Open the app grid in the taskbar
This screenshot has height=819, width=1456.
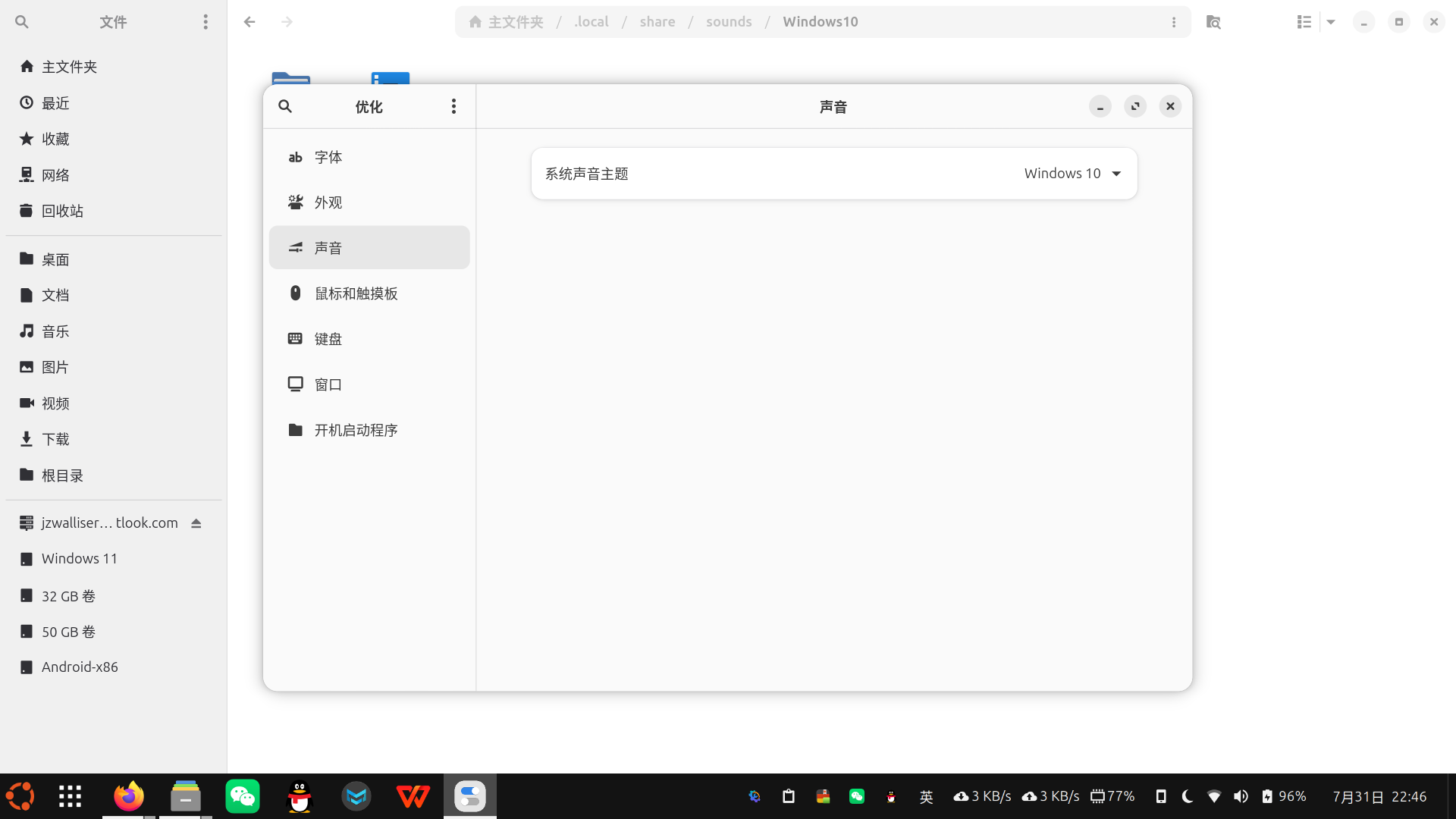pos(71,796)
